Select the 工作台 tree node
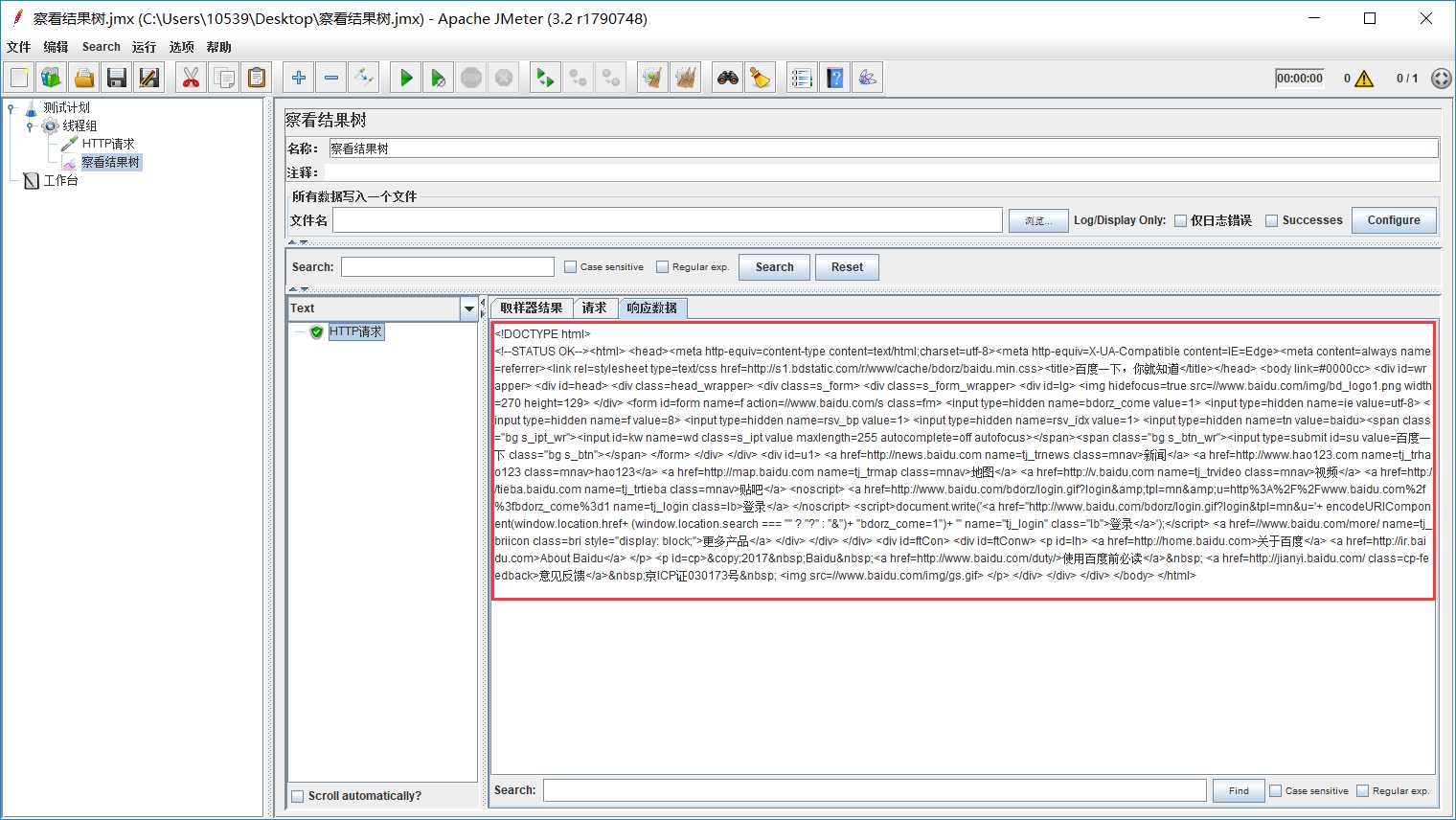The height and width of the screenshot is (820, 1456). click(60, 180)
